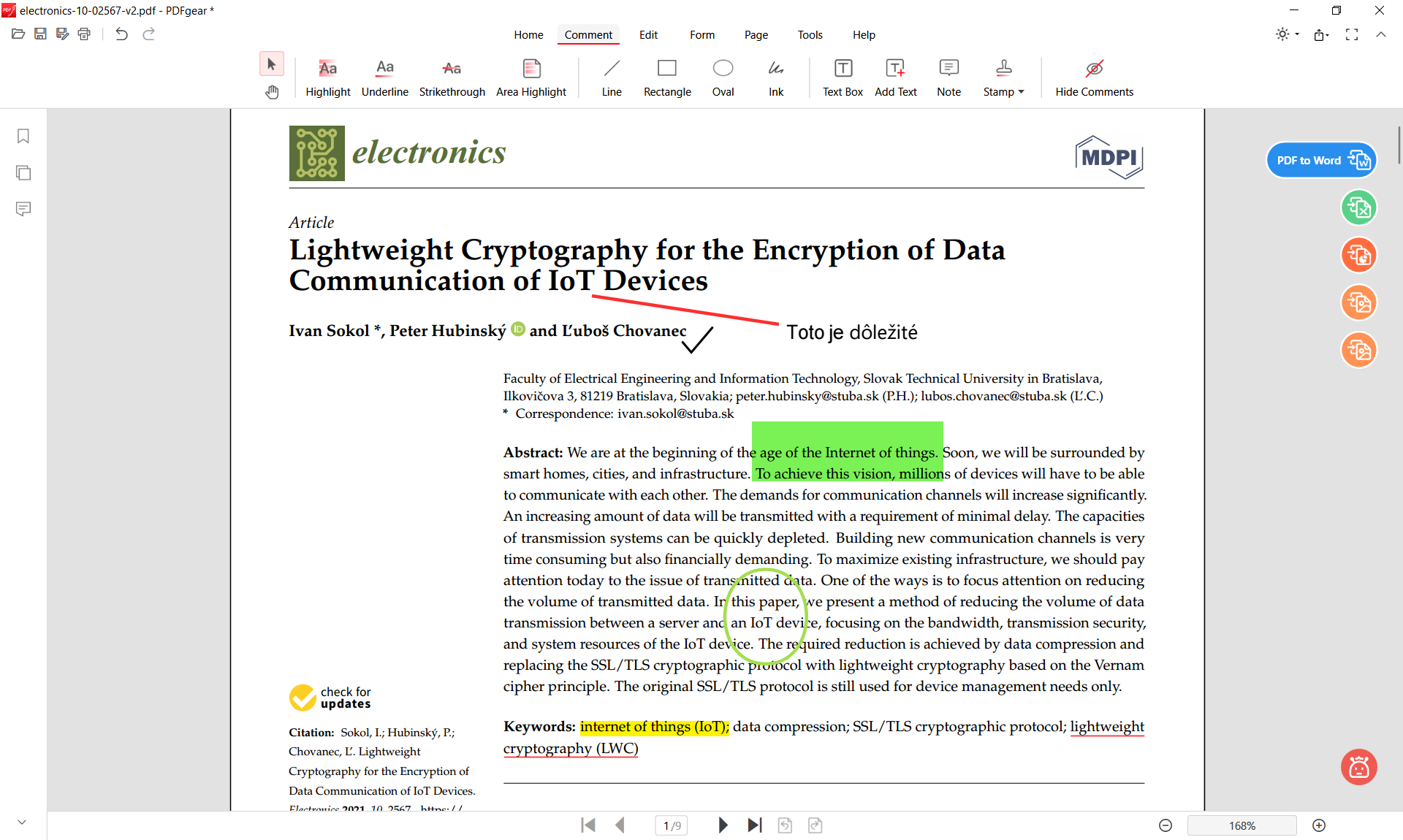Viewport: 1403px width, 840px height.
Task: Click the PDF to Word button
Action: [x=1321, y=160]
